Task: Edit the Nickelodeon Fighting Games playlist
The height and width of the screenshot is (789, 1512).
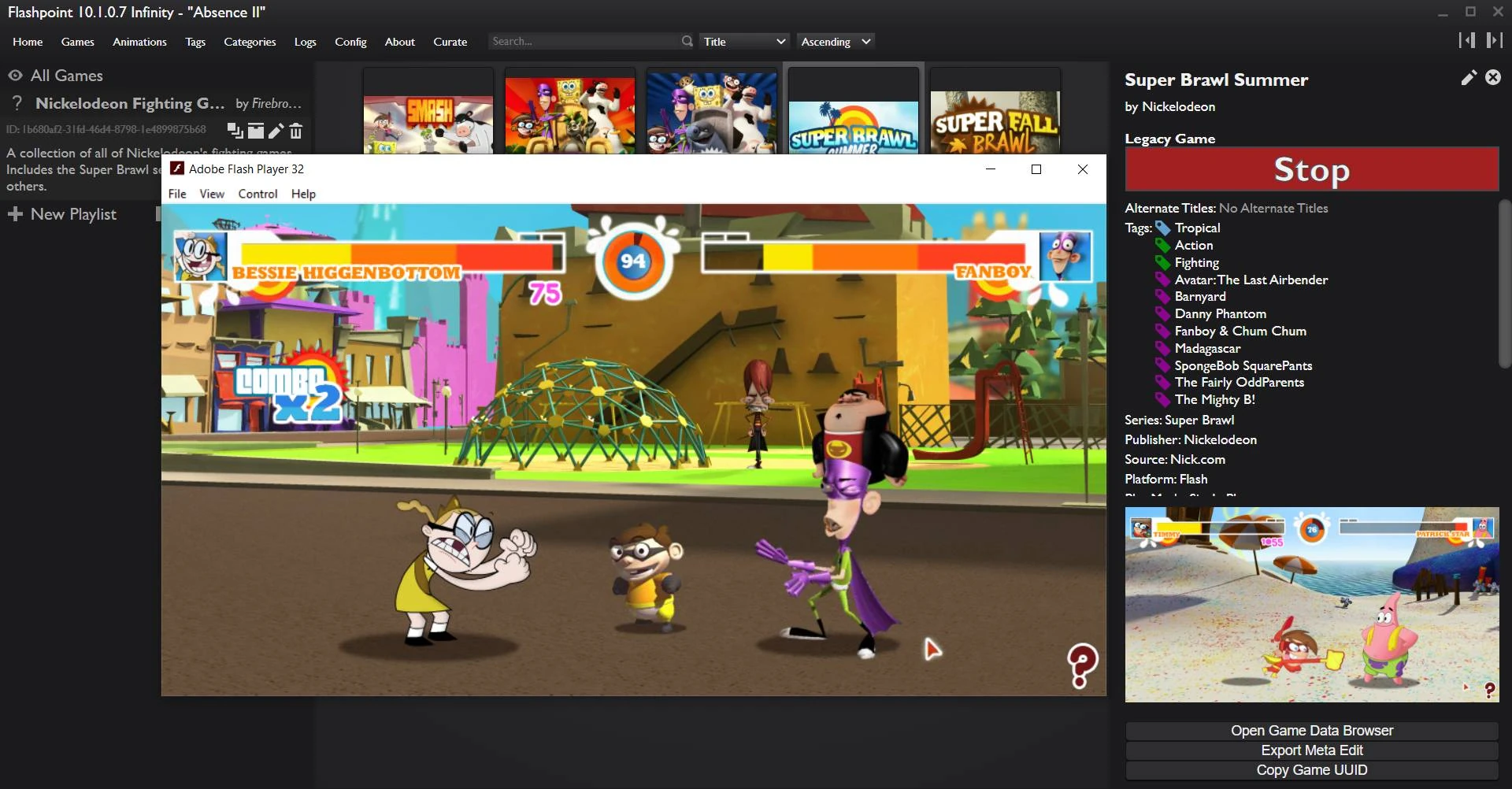Action: click(x=275, y=131)
